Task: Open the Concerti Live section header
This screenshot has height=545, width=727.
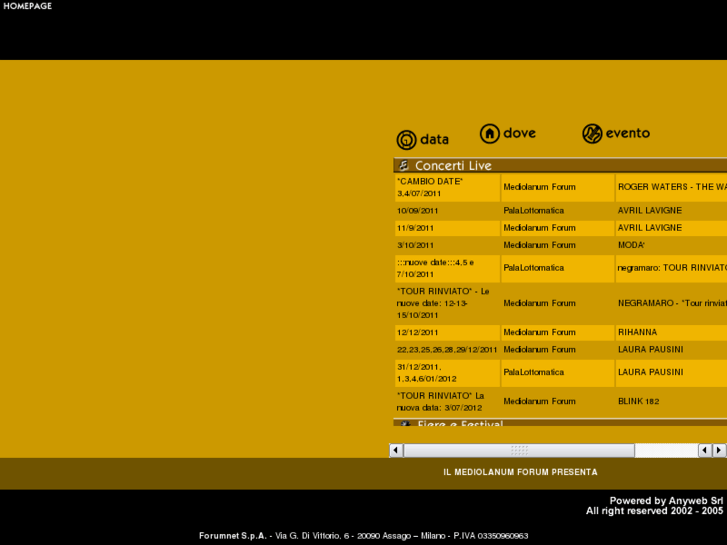Action: point(560,166)
